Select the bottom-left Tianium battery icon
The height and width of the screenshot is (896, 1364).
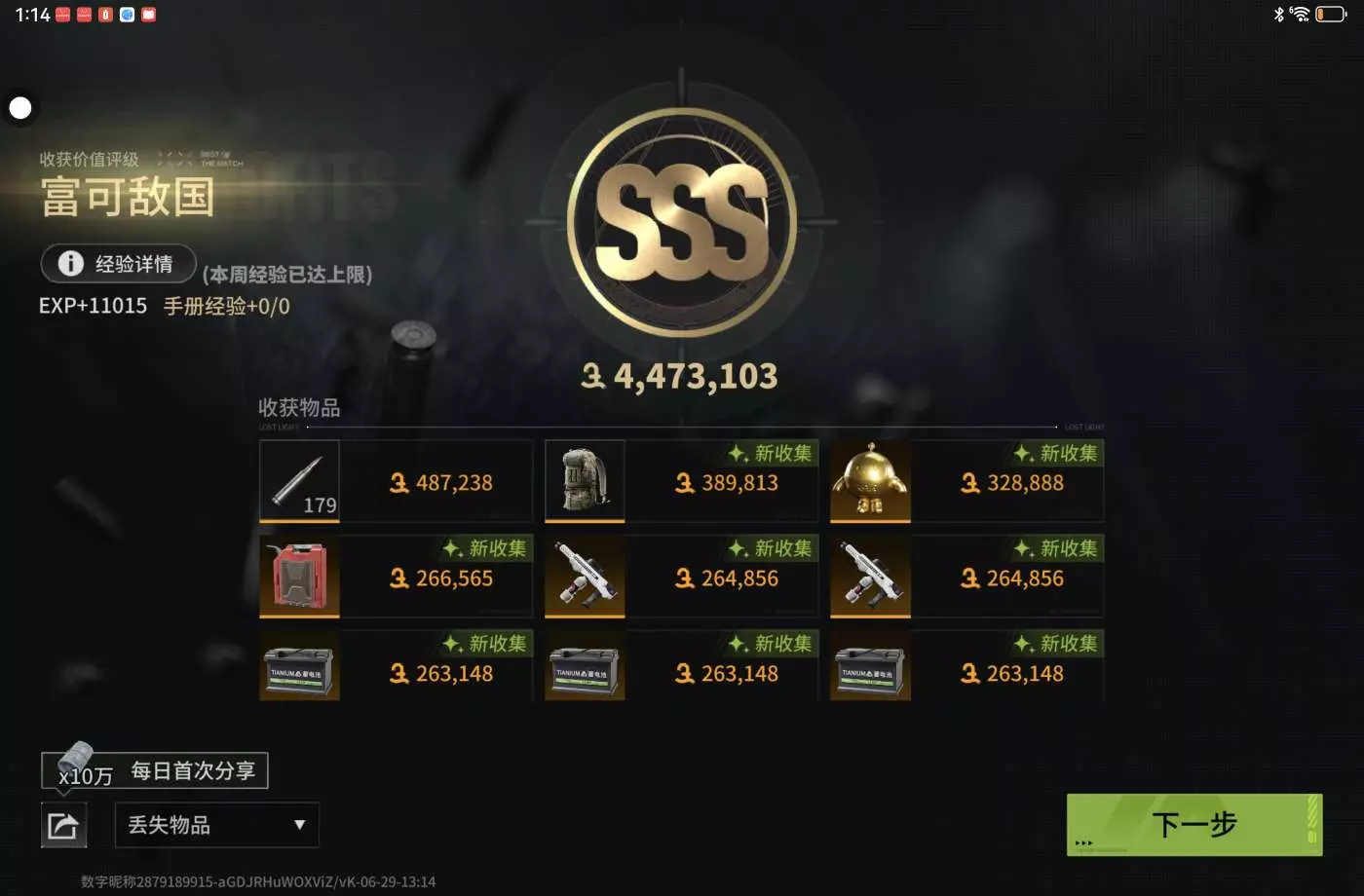click(299, 670)
